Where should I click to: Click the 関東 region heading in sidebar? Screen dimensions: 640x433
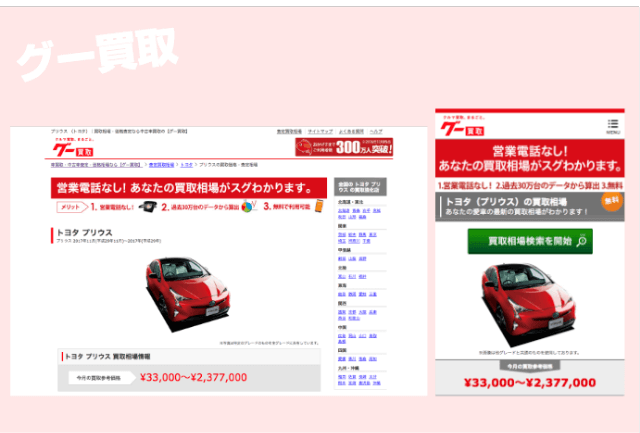click(x=342, y=226)
